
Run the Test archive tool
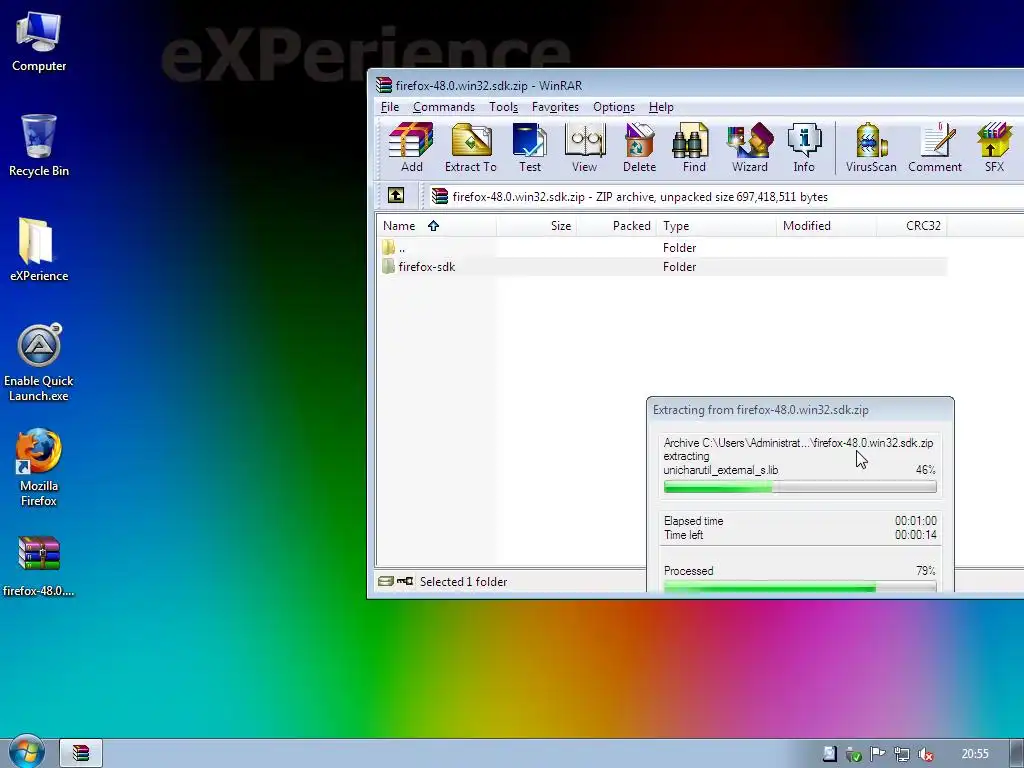coord(530,148)
